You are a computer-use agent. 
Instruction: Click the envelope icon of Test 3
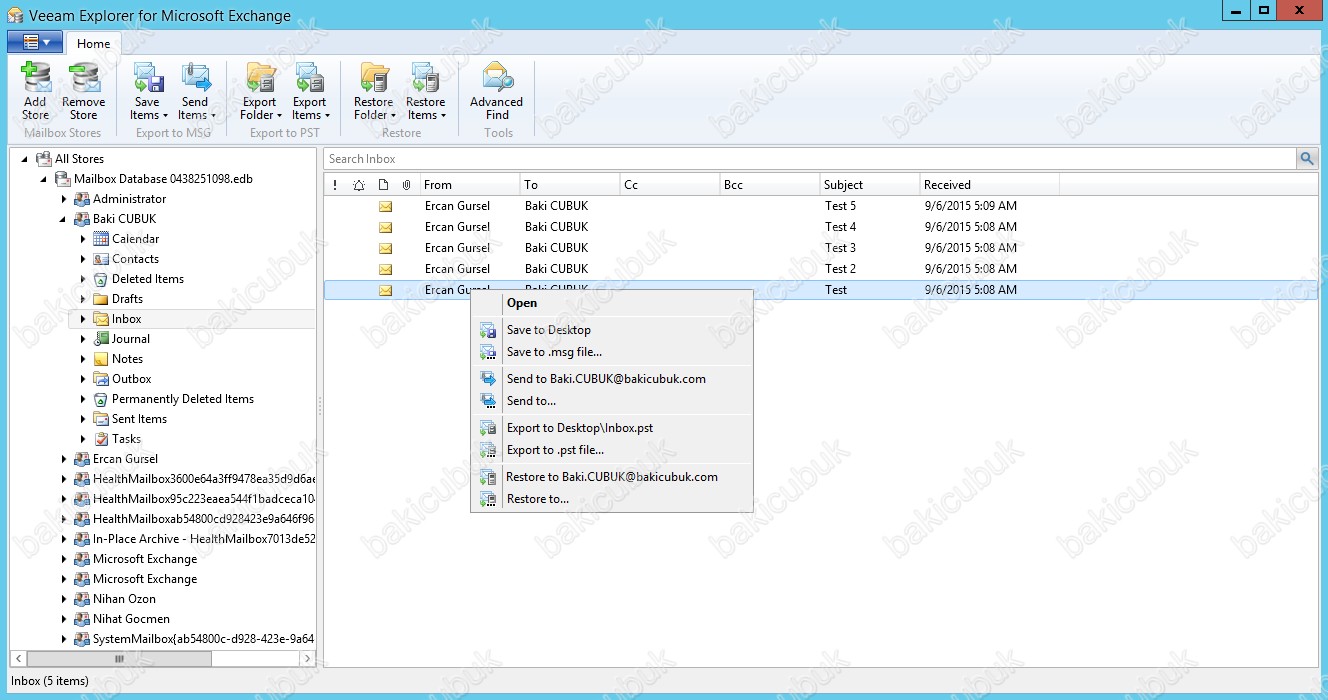click(385, 248)
